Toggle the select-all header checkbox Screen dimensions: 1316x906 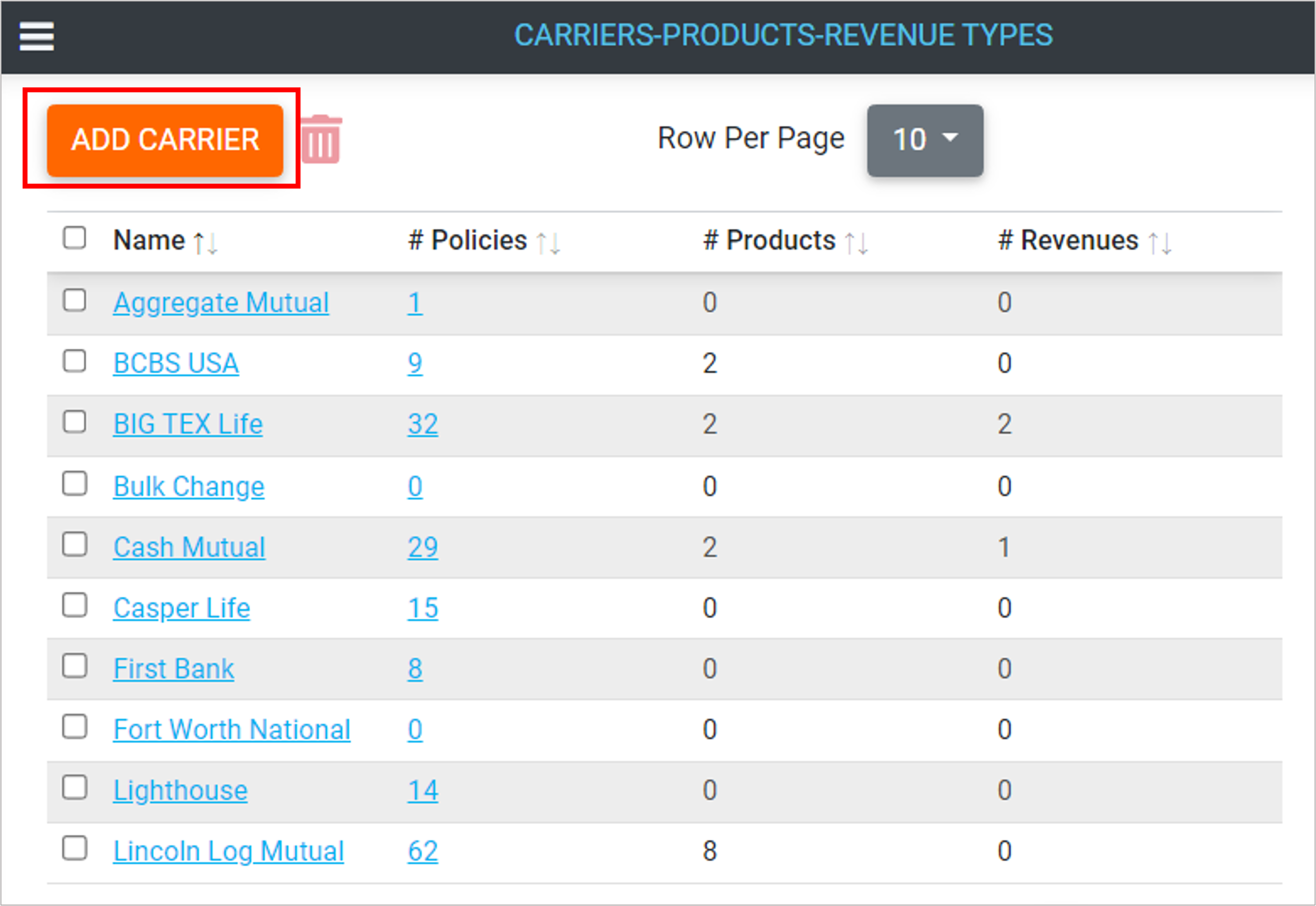tap(74, 239)
